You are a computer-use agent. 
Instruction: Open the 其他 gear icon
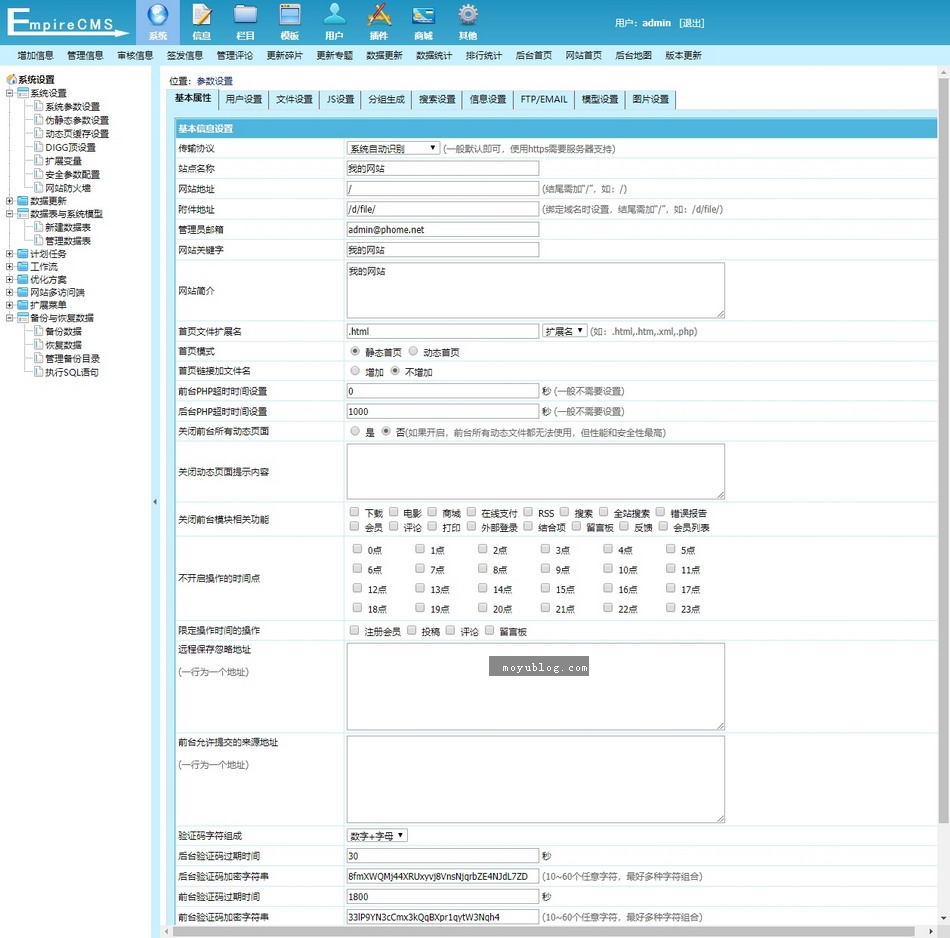point(468,15)
